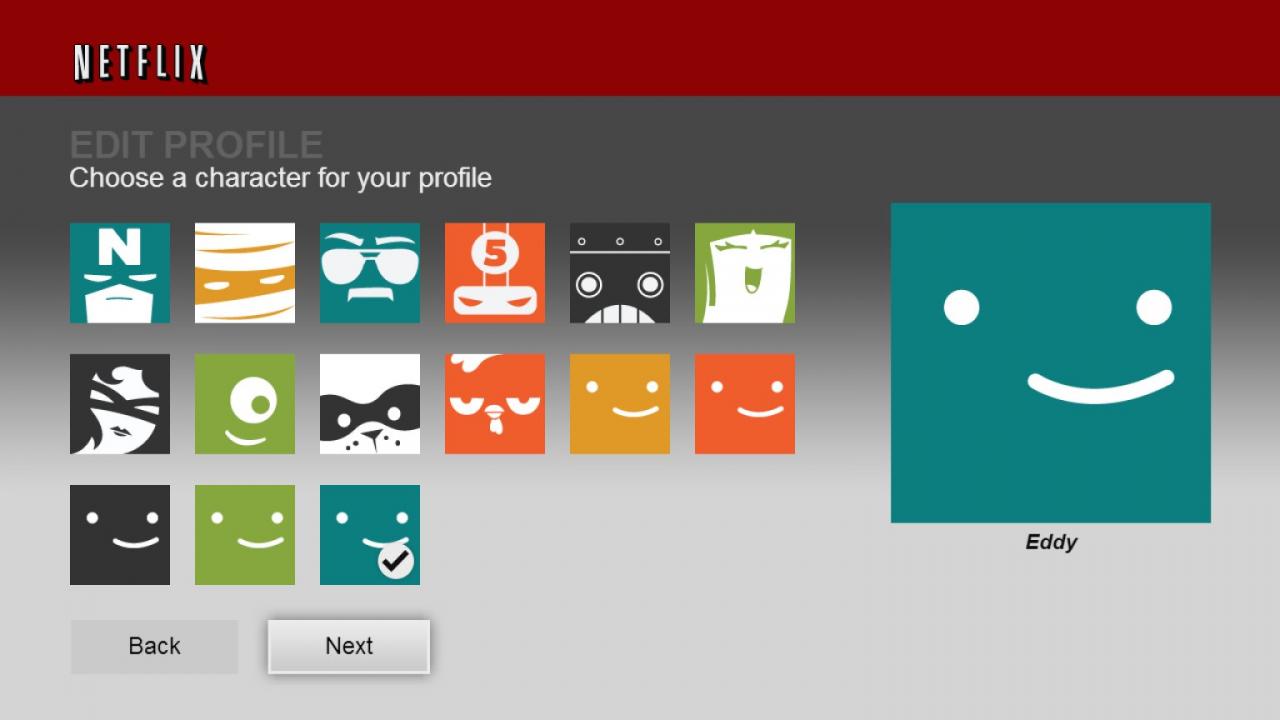1280x720 pixels.
Task: Select the orange robot avatar with number 5
Action: pyautogui.click(x=494, y=273)
